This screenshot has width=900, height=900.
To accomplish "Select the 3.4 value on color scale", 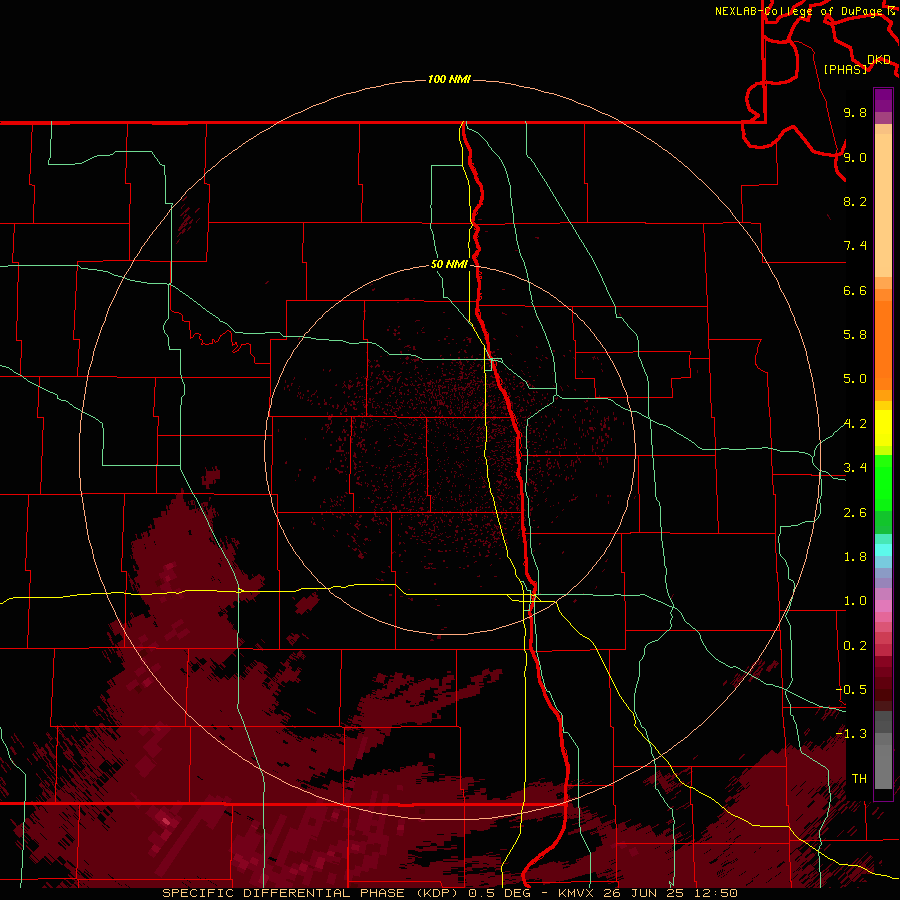I will click(x=855, y=468).
